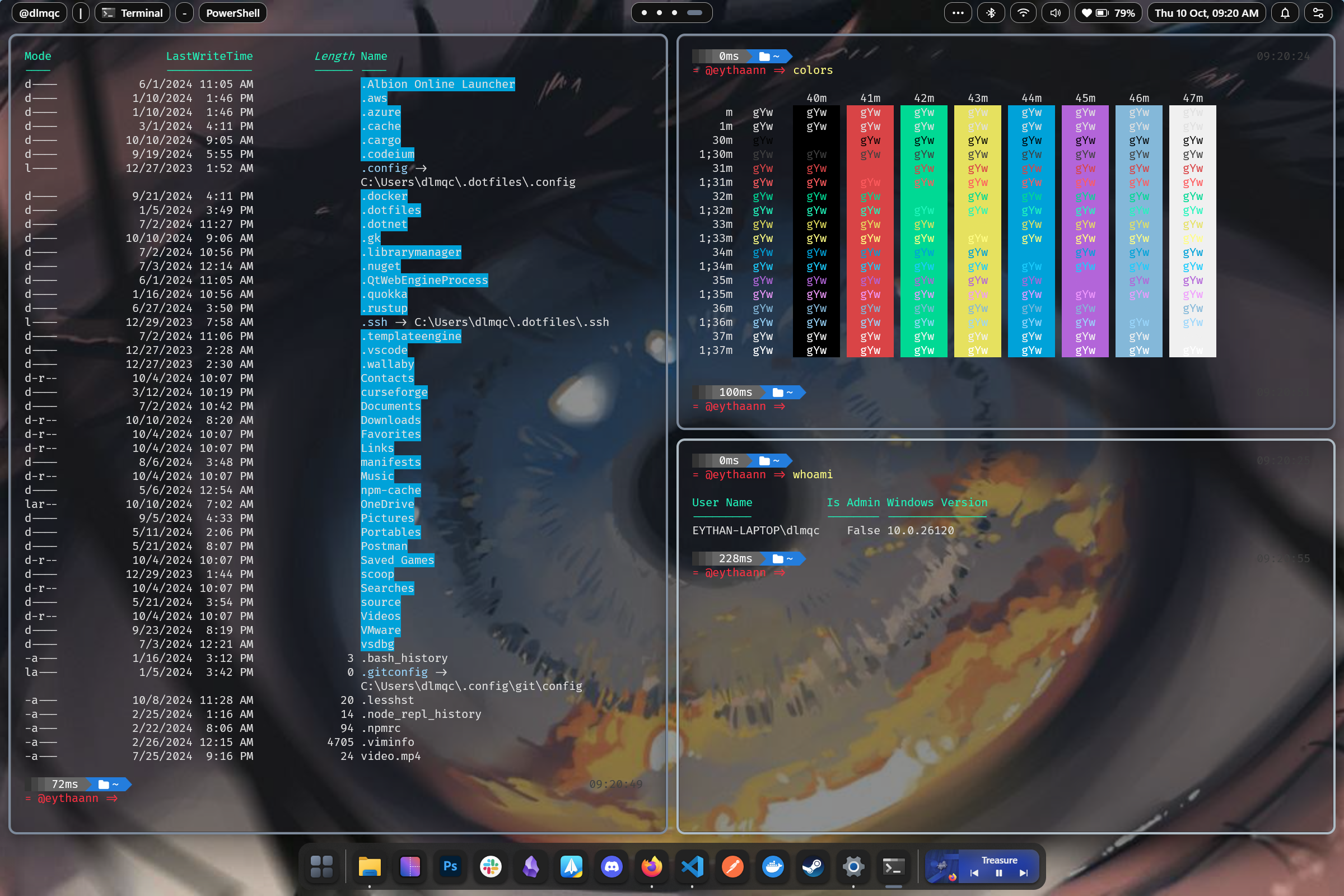Open Visual Studio Code from the dock
The height and width of the screenshot is (896, 1344).
[692, 866]
